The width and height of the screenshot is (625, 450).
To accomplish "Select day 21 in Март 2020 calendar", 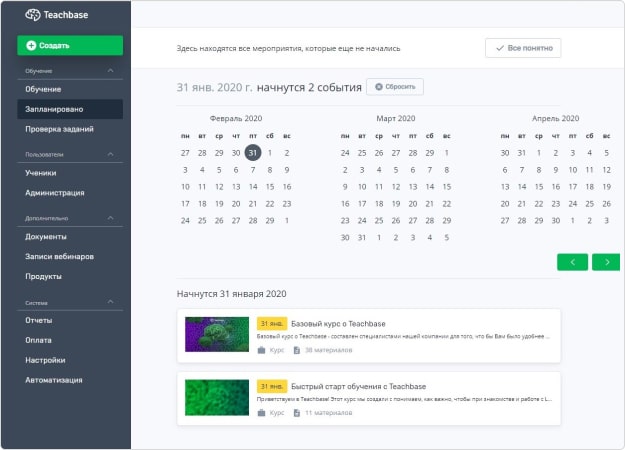I will coord(429,204).
